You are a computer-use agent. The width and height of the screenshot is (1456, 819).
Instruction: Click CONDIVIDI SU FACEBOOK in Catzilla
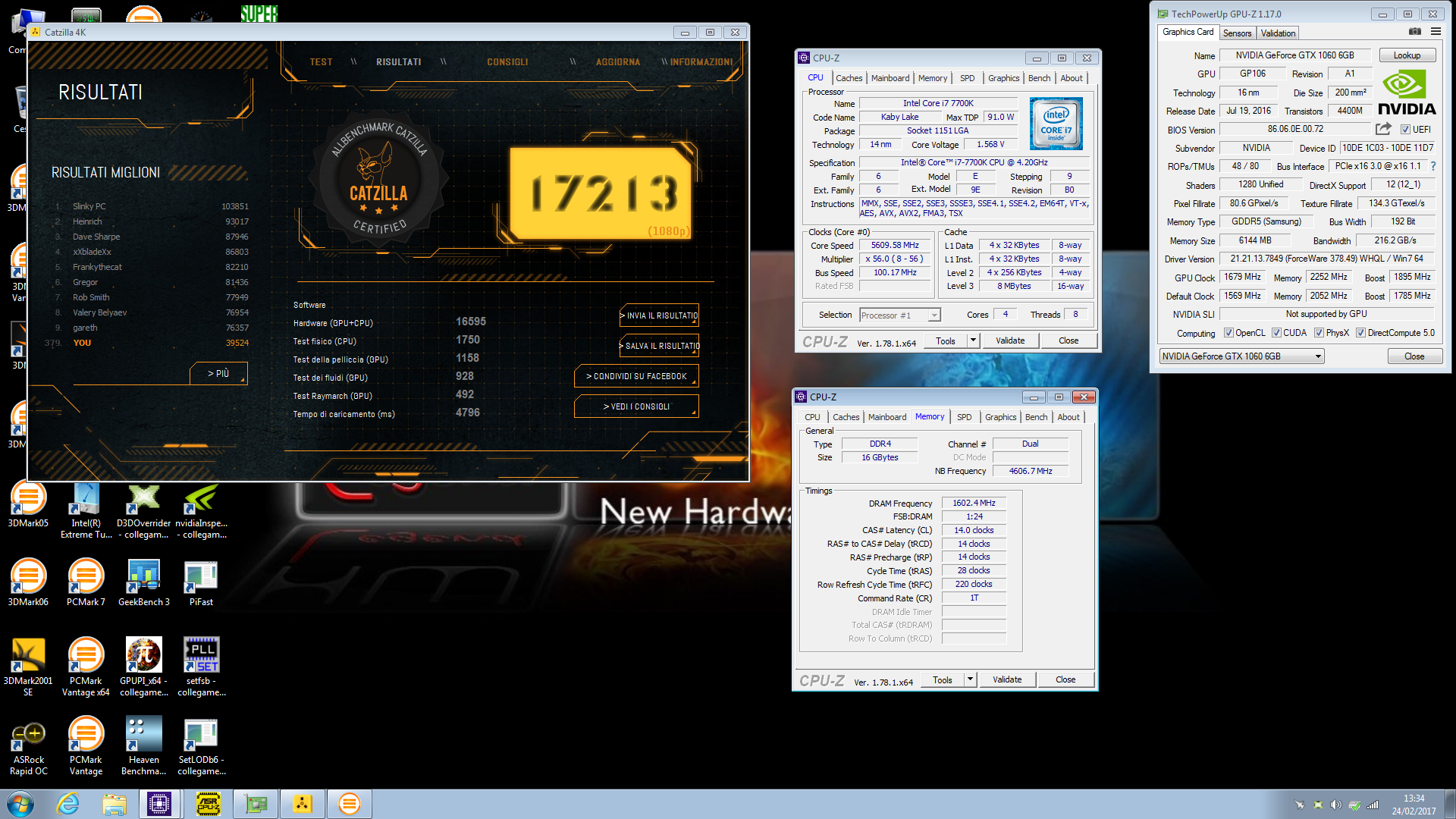click(636, 376)
